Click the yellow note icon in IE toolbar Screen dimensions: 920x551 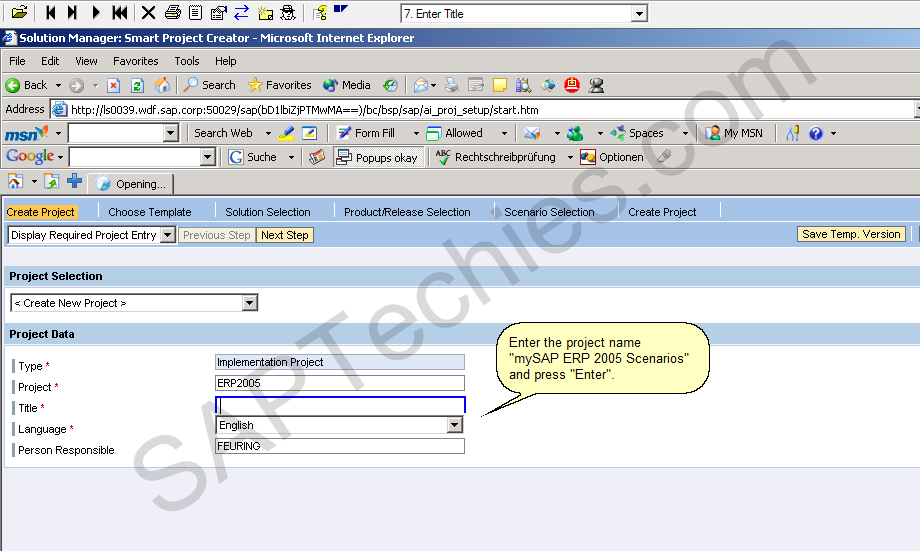[499, 86]
